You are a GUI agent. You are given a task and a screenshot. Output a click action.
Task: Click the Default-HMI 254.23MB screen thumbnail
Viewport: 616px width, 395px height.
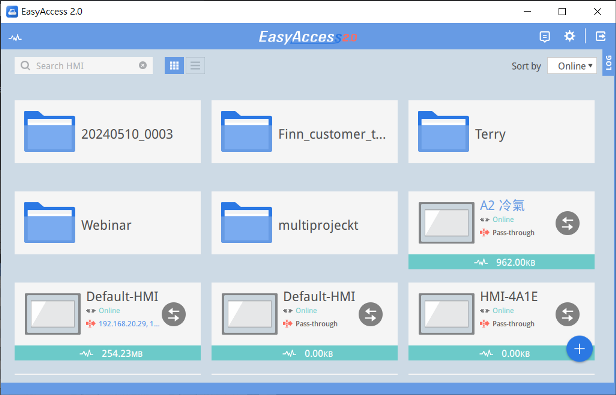pos(53,314)
